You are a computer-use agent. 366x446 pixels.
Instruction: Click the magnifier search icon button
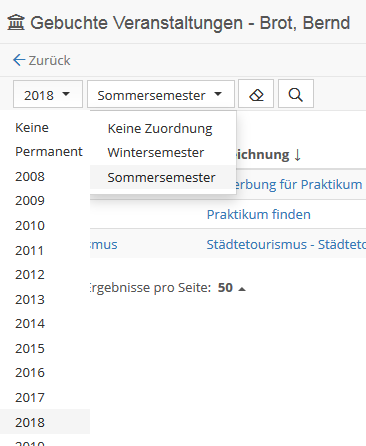coord(296,94)
